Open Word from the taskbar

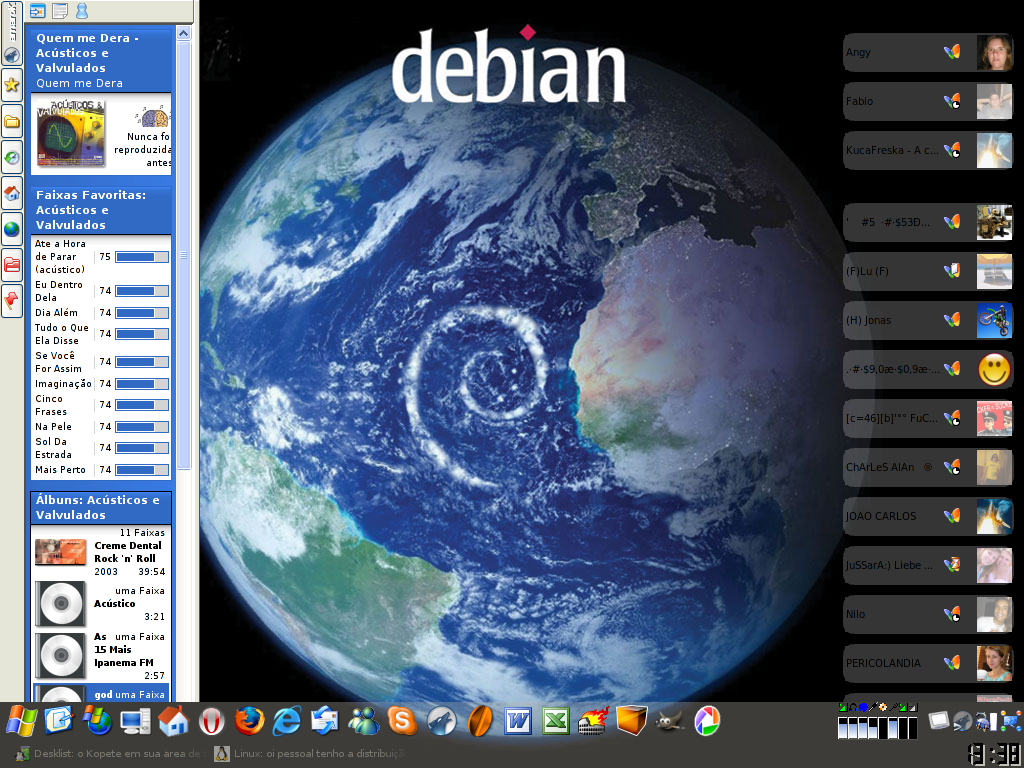(518, 721)
